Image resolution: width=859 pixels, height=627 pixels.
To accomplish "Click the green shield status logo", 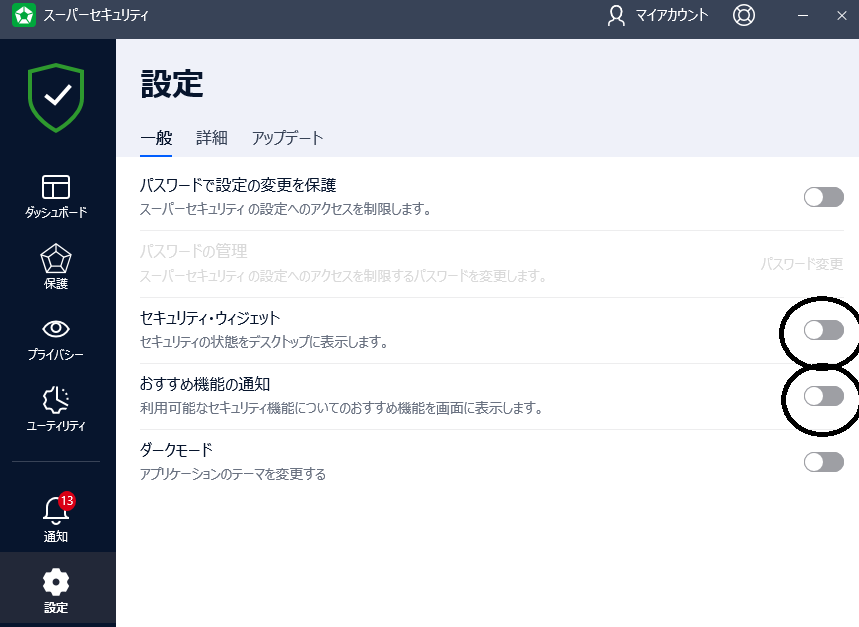I will [x=56, y=97].
